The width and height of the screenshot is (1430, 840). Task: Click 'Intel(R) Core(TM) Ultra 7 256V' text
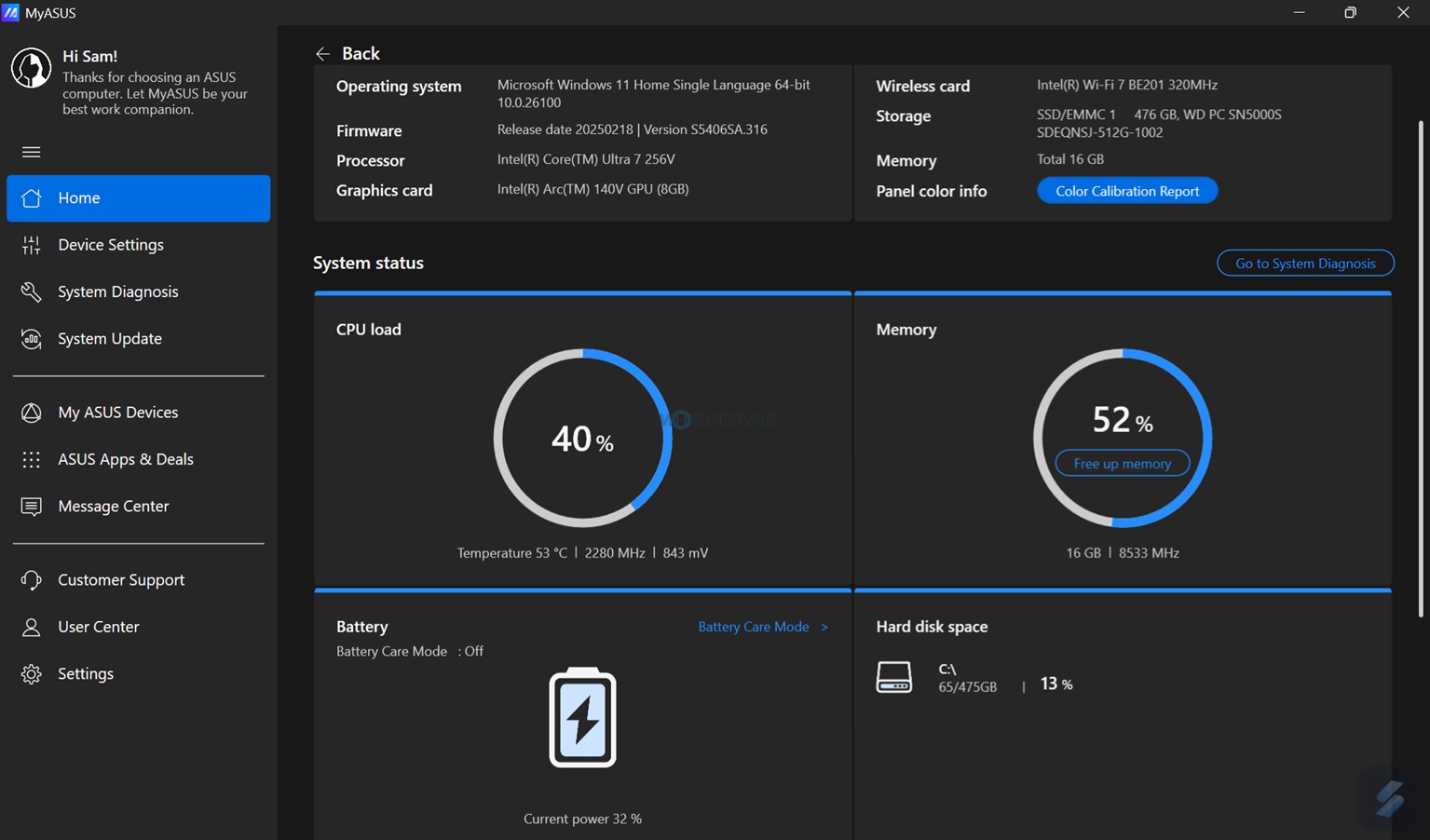[x=586, y=159]
